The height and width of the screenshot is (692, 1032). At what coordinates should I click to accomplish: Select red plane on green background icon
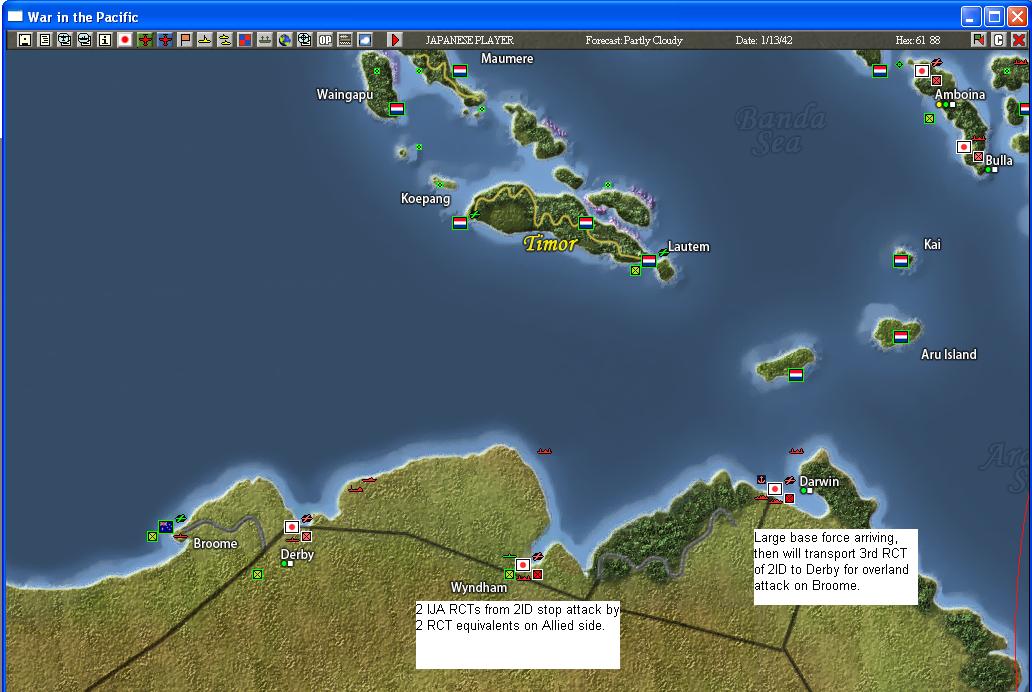point(145,40)
